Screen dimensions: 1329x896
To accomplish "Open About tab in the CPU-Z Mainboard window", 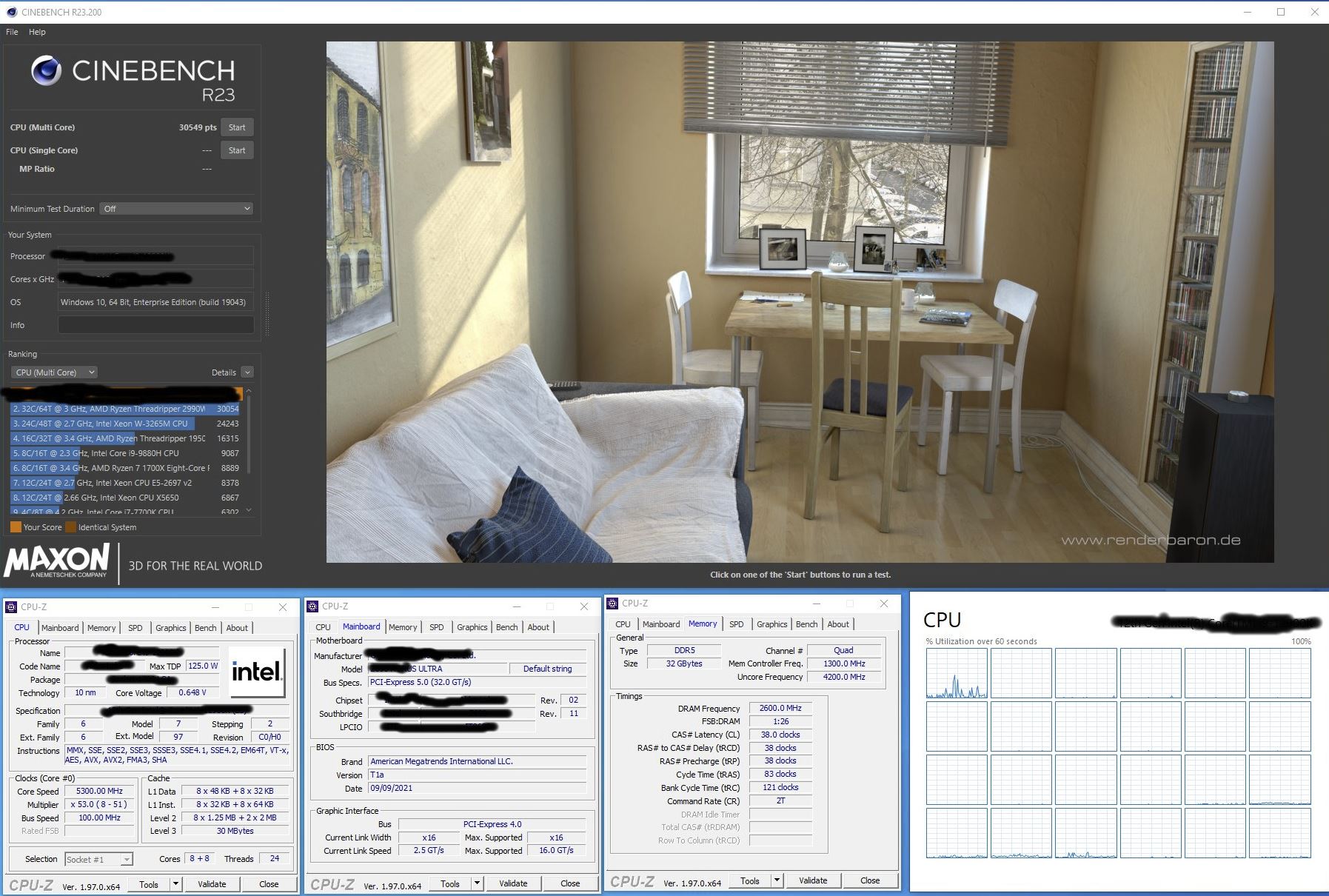I will 538,627.
